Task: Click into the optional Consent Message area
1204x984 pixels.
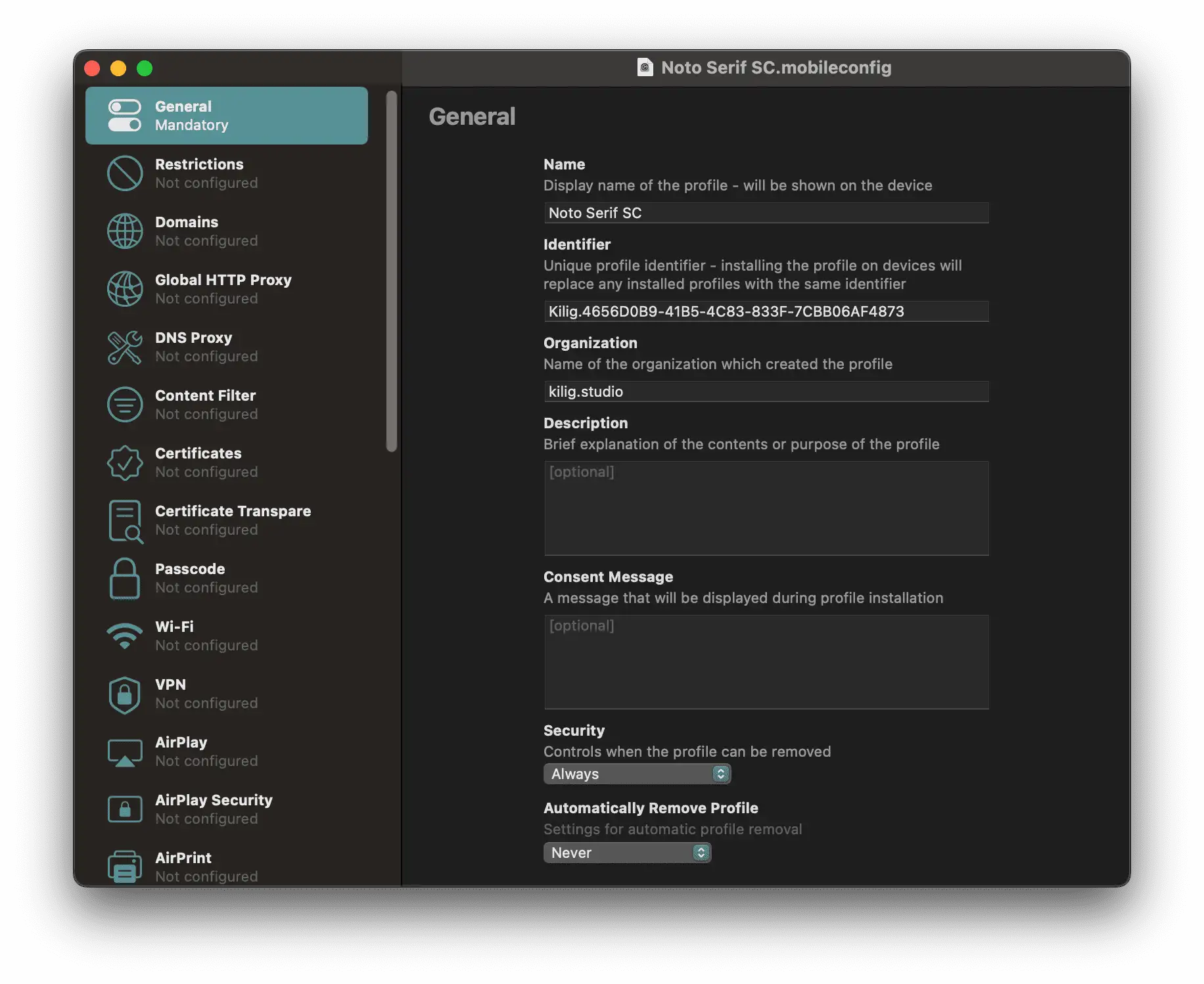Action: tap(766, 662)
